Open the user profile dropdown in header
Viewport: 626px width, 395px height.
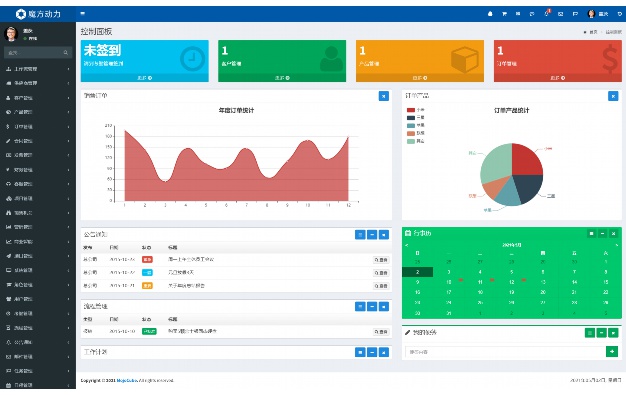598,14
